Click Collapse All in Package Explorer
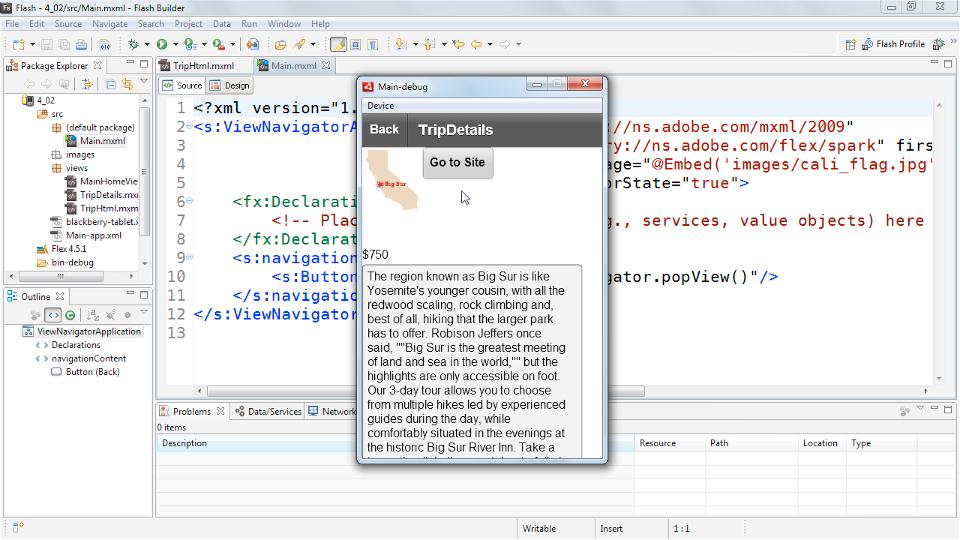Image resolution: width=960 pixels, height=540 pixels. coord(111,84)
